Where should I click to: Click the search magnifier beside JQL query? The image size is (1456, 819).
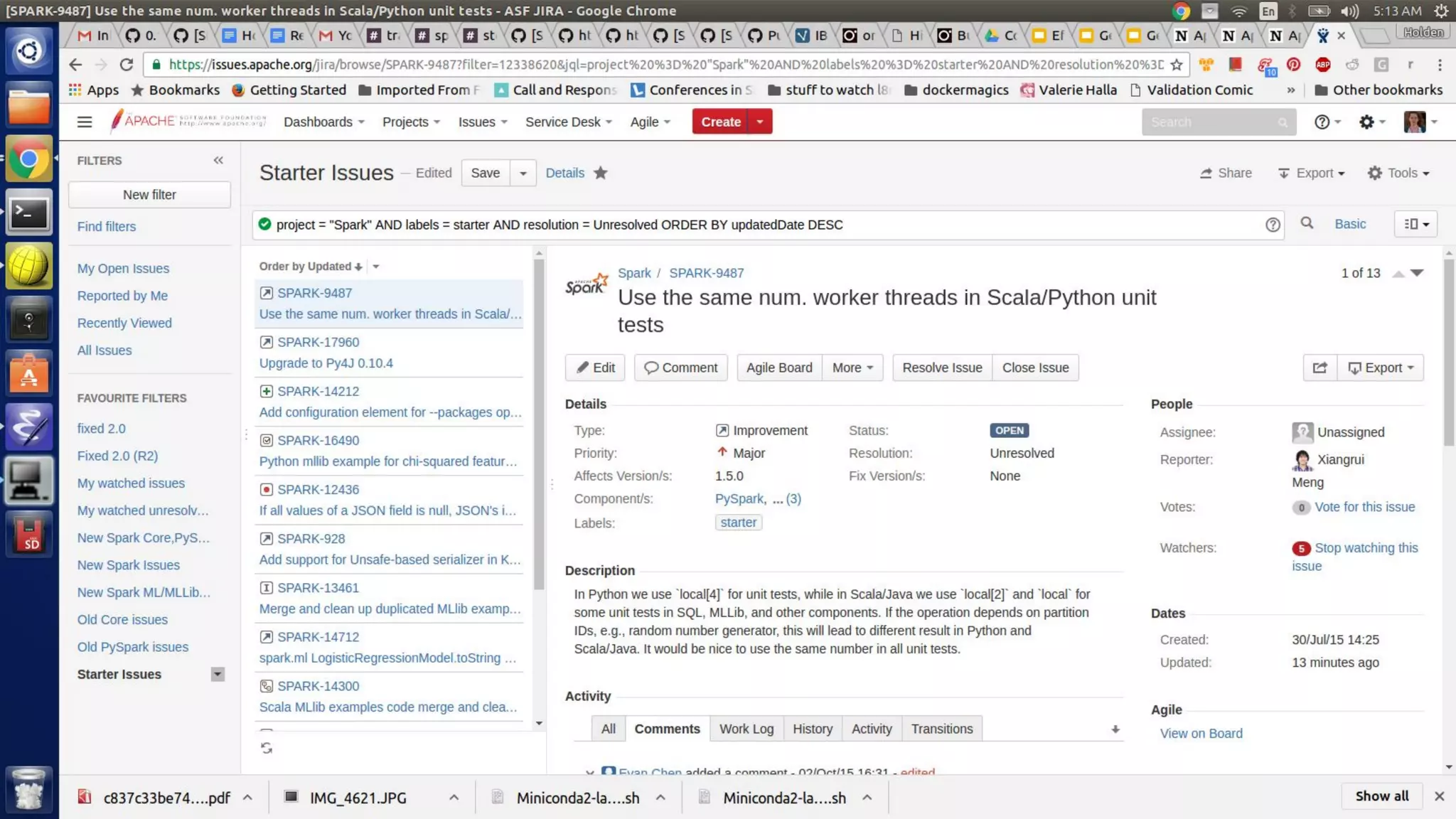[1307, 224]
